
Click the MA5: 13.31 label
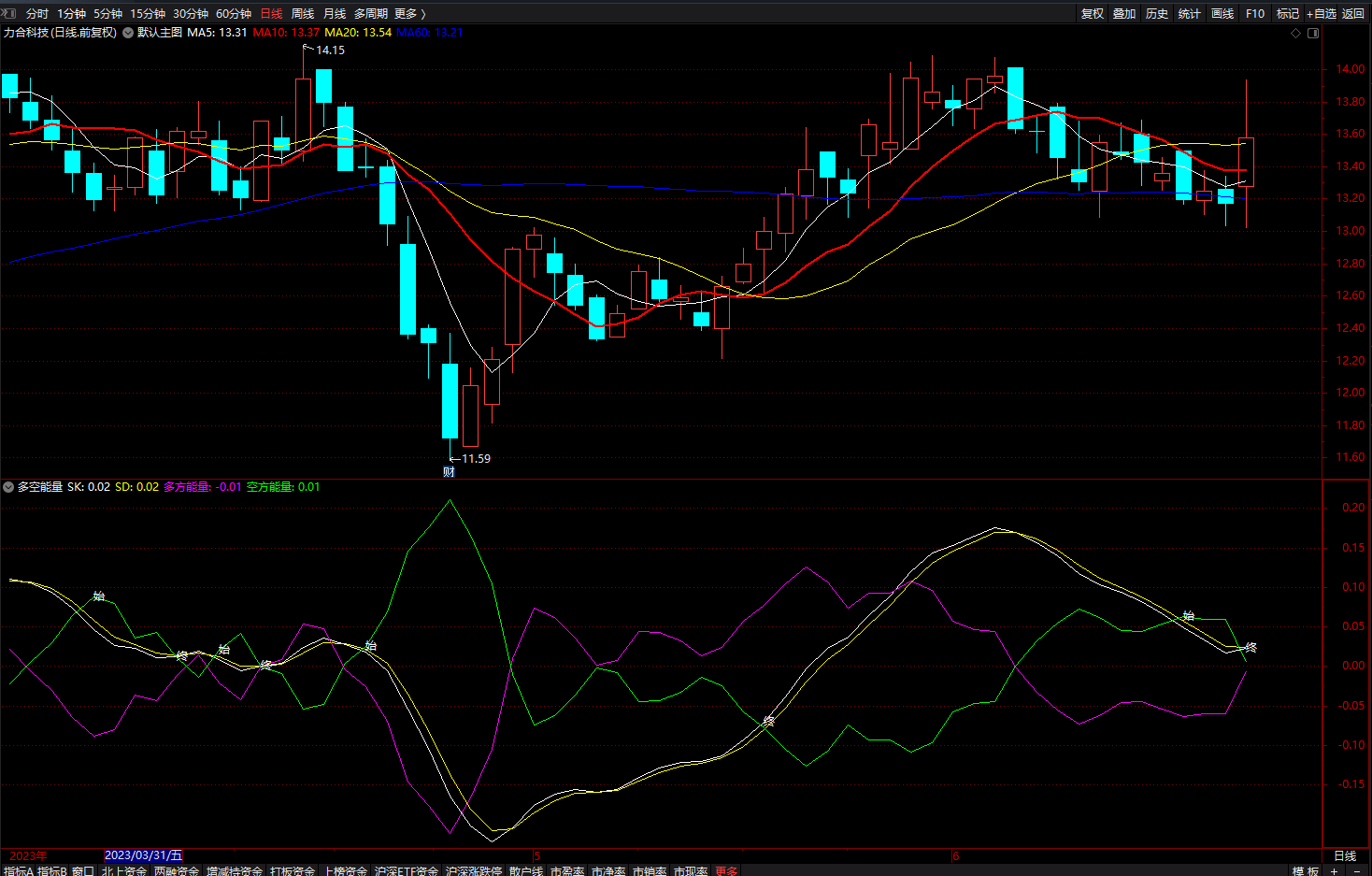pyautogui.click(x=217, y=33)
